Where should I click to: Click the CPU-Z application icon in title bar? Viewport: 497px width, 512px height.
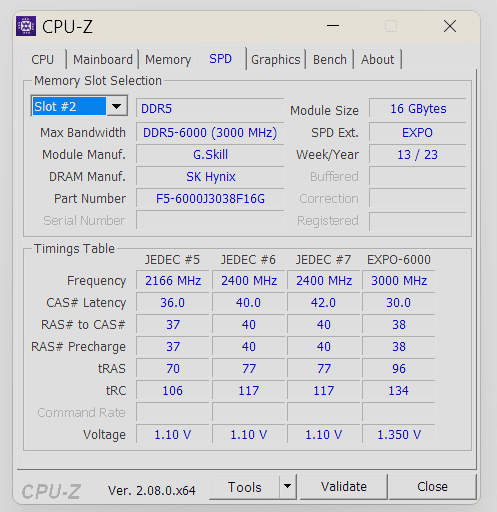(x=26, y=26)
